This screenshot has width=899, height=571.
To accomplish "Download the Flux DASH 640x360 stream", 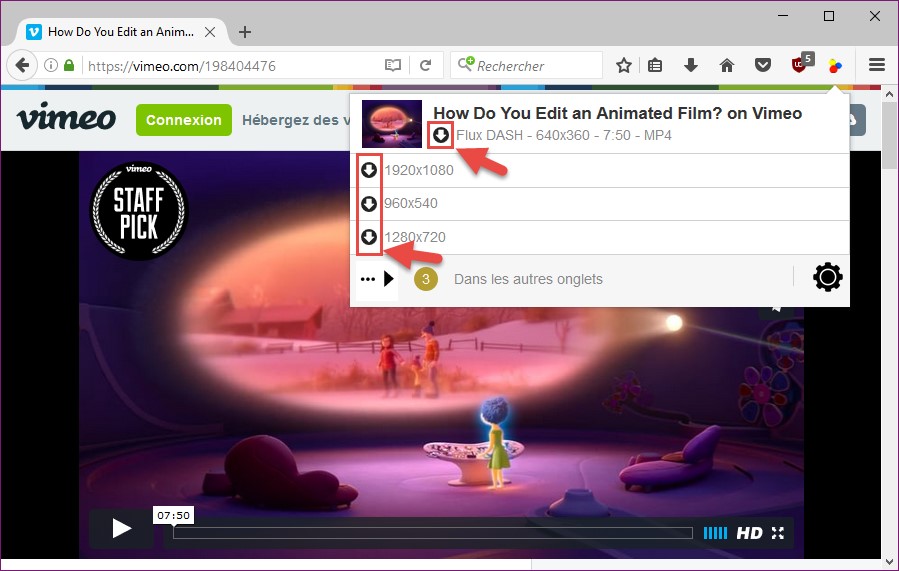I will click(440, 135).
